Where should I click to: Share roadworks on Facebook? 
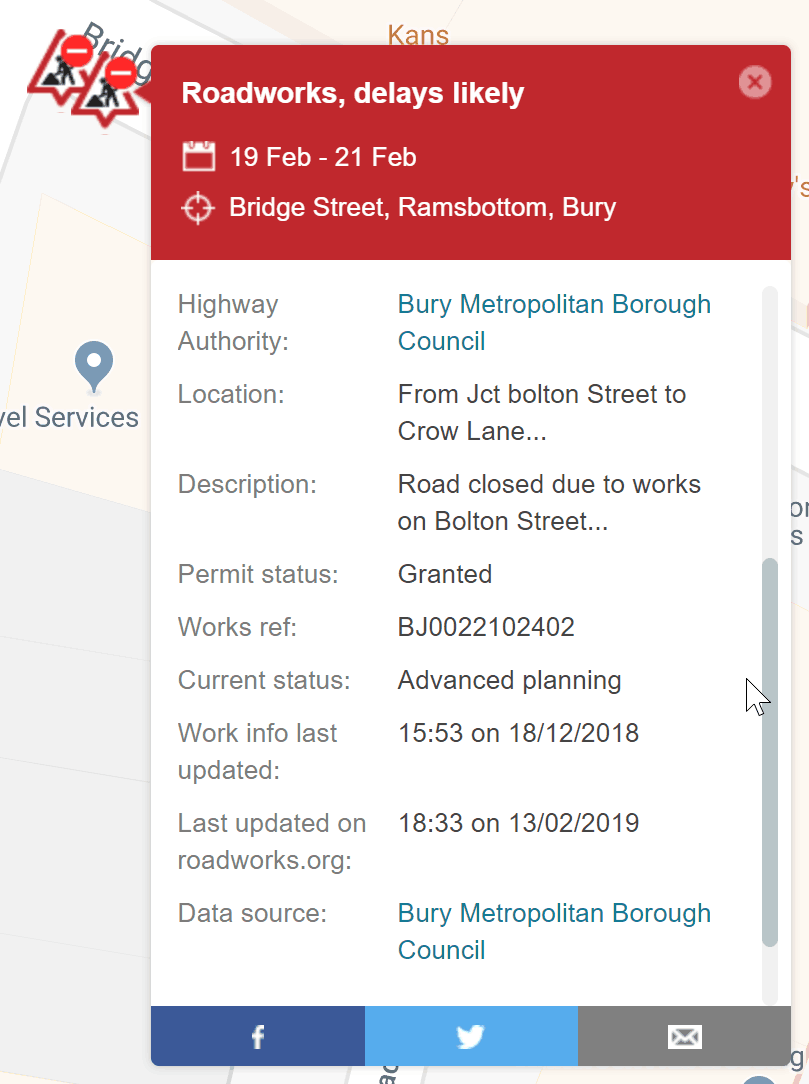tap(258, 1036)
